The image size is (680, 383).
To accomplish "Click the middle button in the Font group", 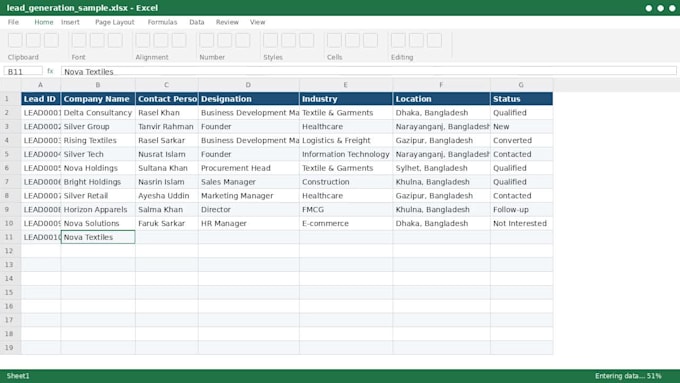I will coord(97,40).
